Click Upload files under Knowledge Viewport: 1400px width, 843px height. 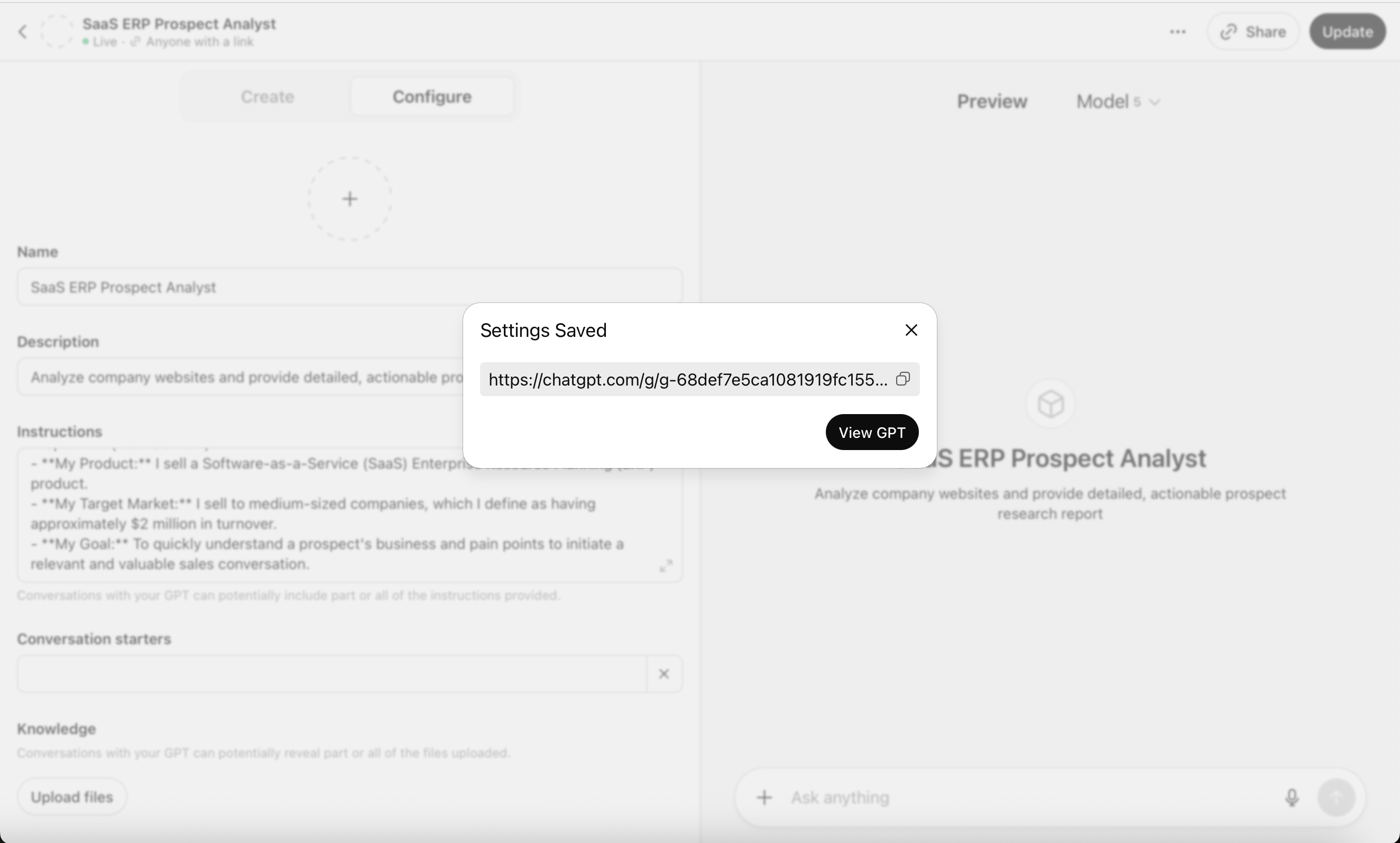[72, 797]
